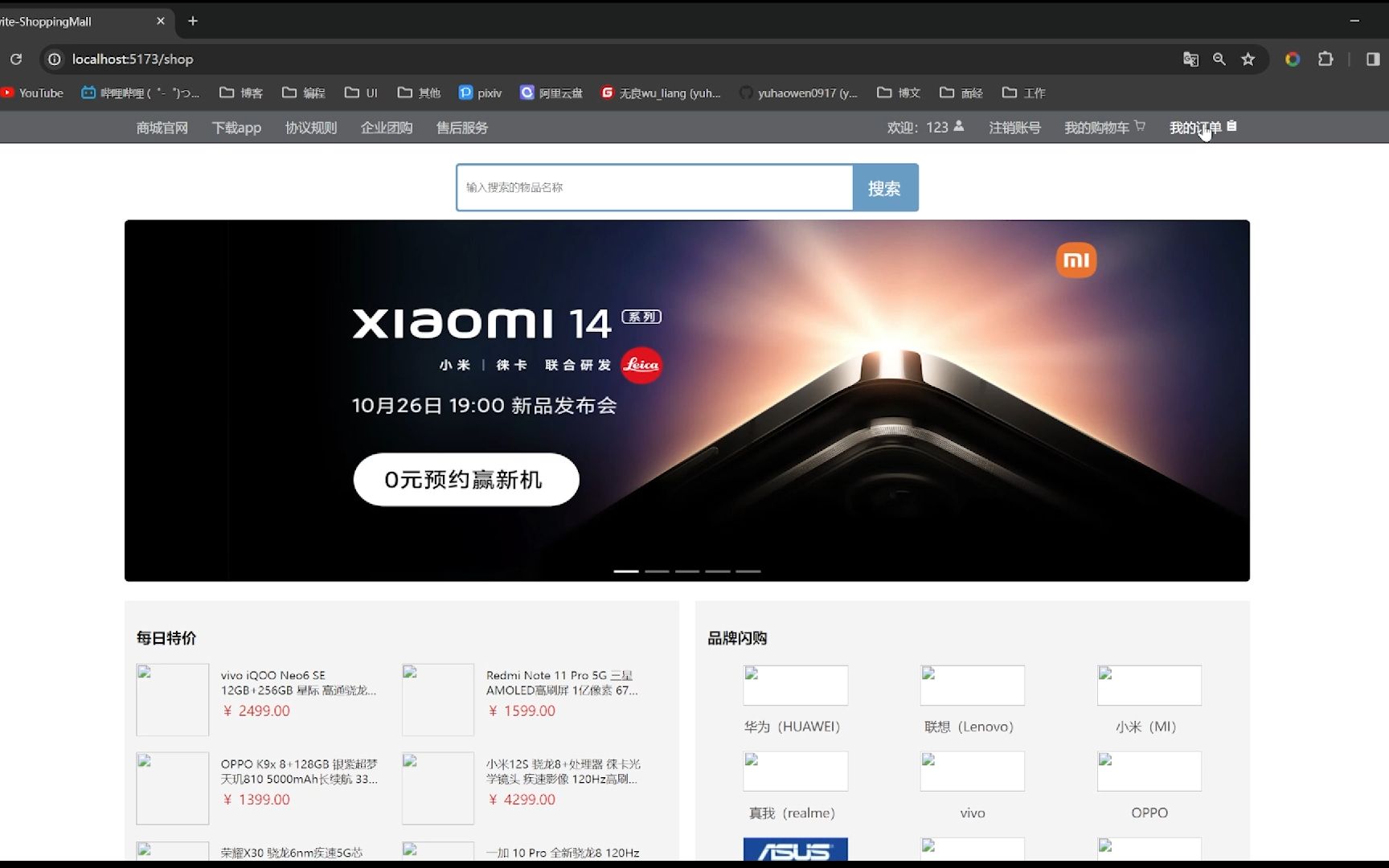Click the shopping cart icon

[1140, 126]
